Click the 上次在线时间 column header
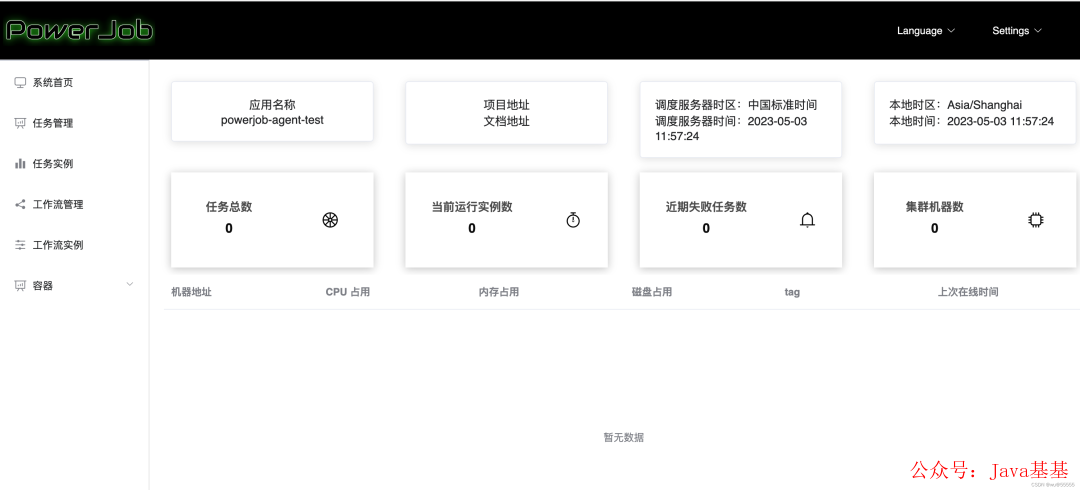Screen dimensions: 1080x490 pyautogui.click(x=968, y=292)
